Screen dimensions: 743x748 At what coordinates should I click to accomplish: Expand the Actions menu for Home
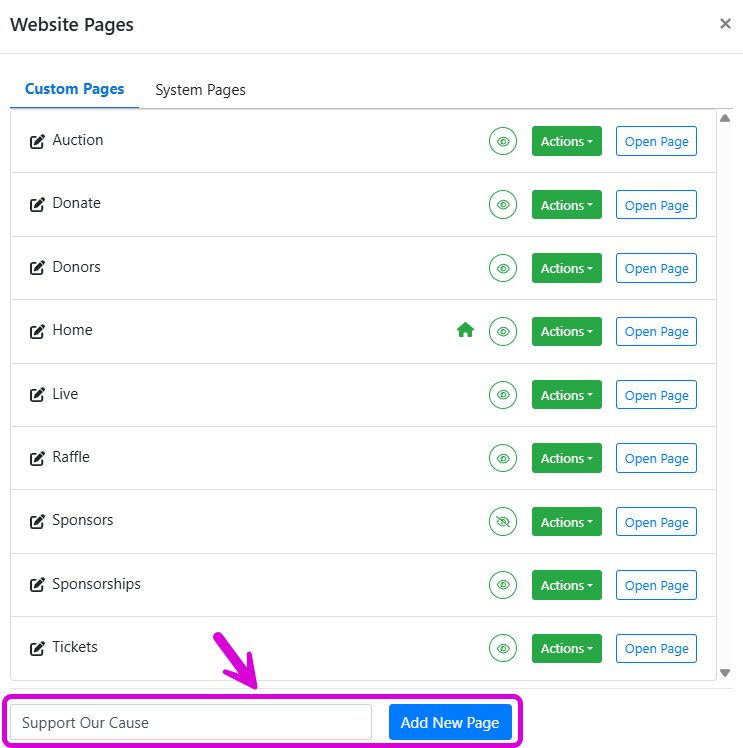566,332
